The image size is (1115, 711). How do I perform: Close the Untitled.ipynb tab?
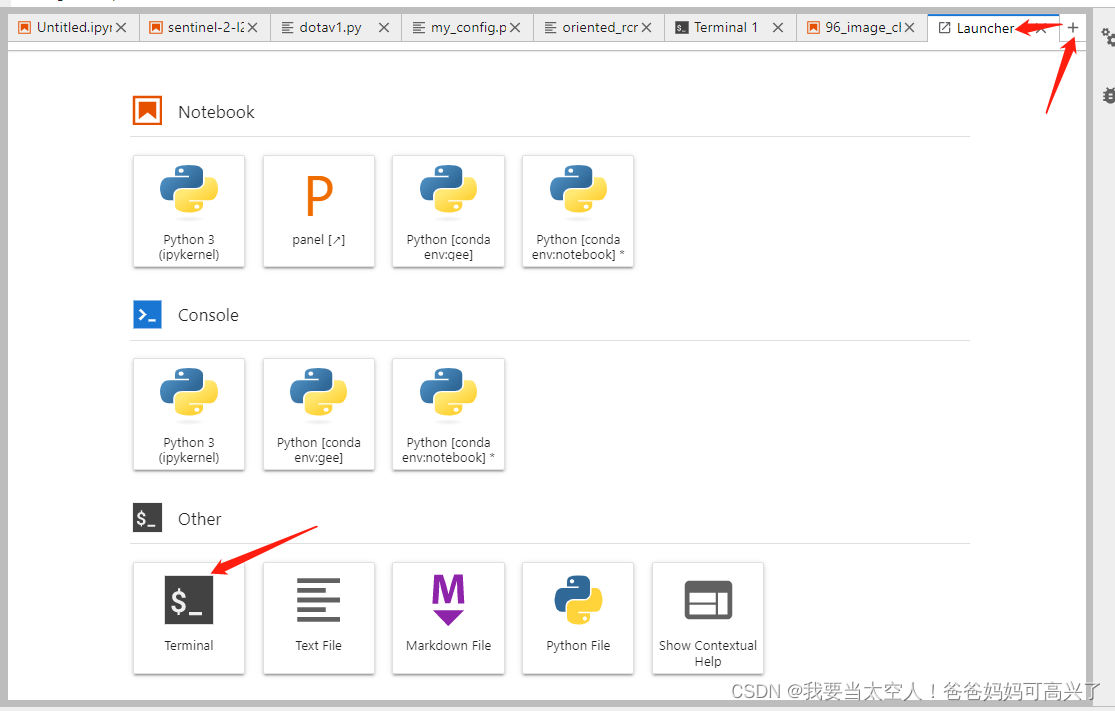pos(122,28)
